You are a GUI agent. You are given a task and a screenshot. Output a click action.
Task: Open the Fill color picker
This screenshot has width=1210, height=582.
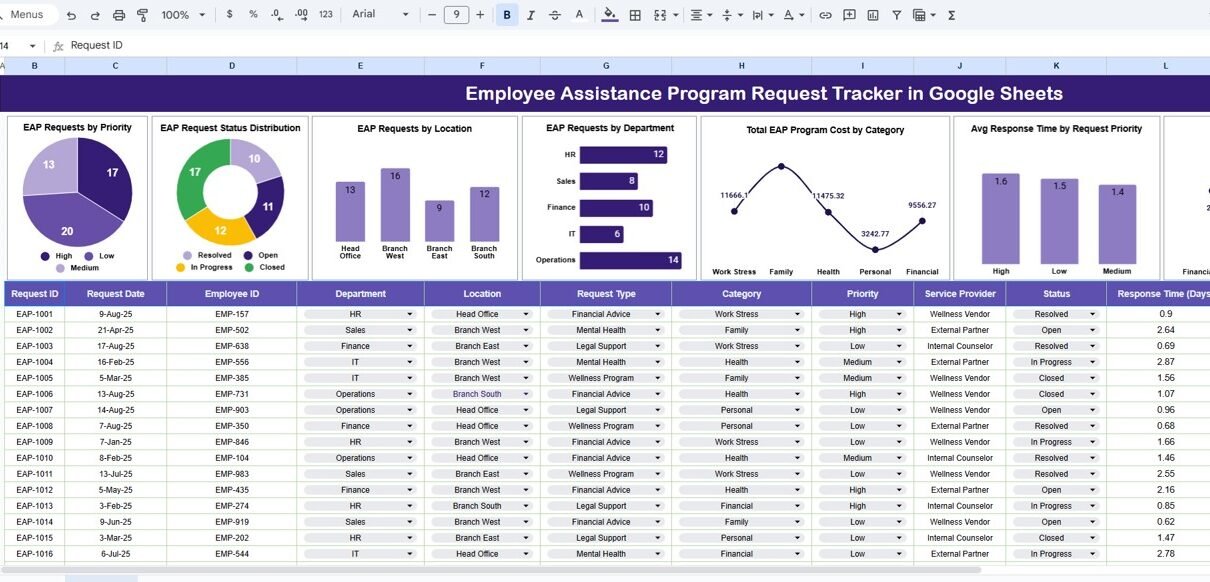pos(610,15)
